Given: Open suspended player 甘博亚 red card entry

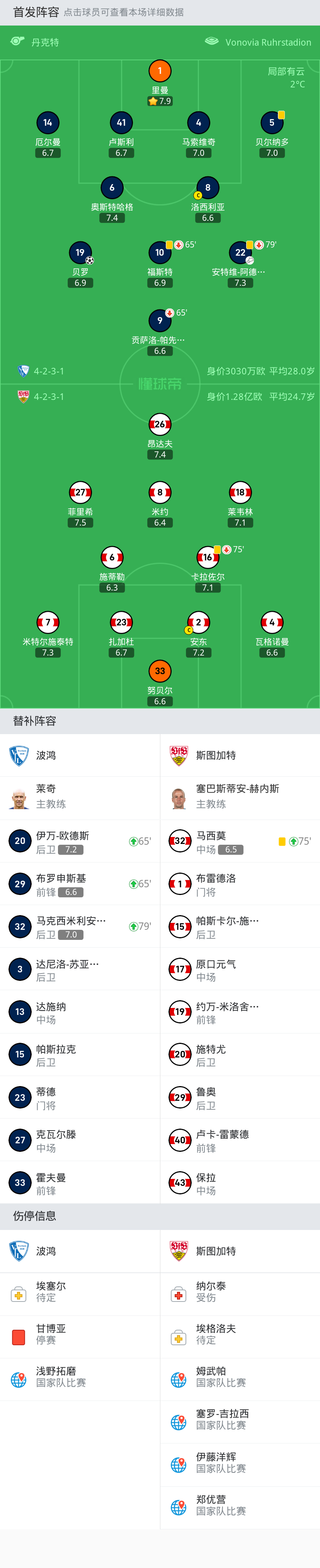Looking at the screenshot, I should coord(80,1337).
